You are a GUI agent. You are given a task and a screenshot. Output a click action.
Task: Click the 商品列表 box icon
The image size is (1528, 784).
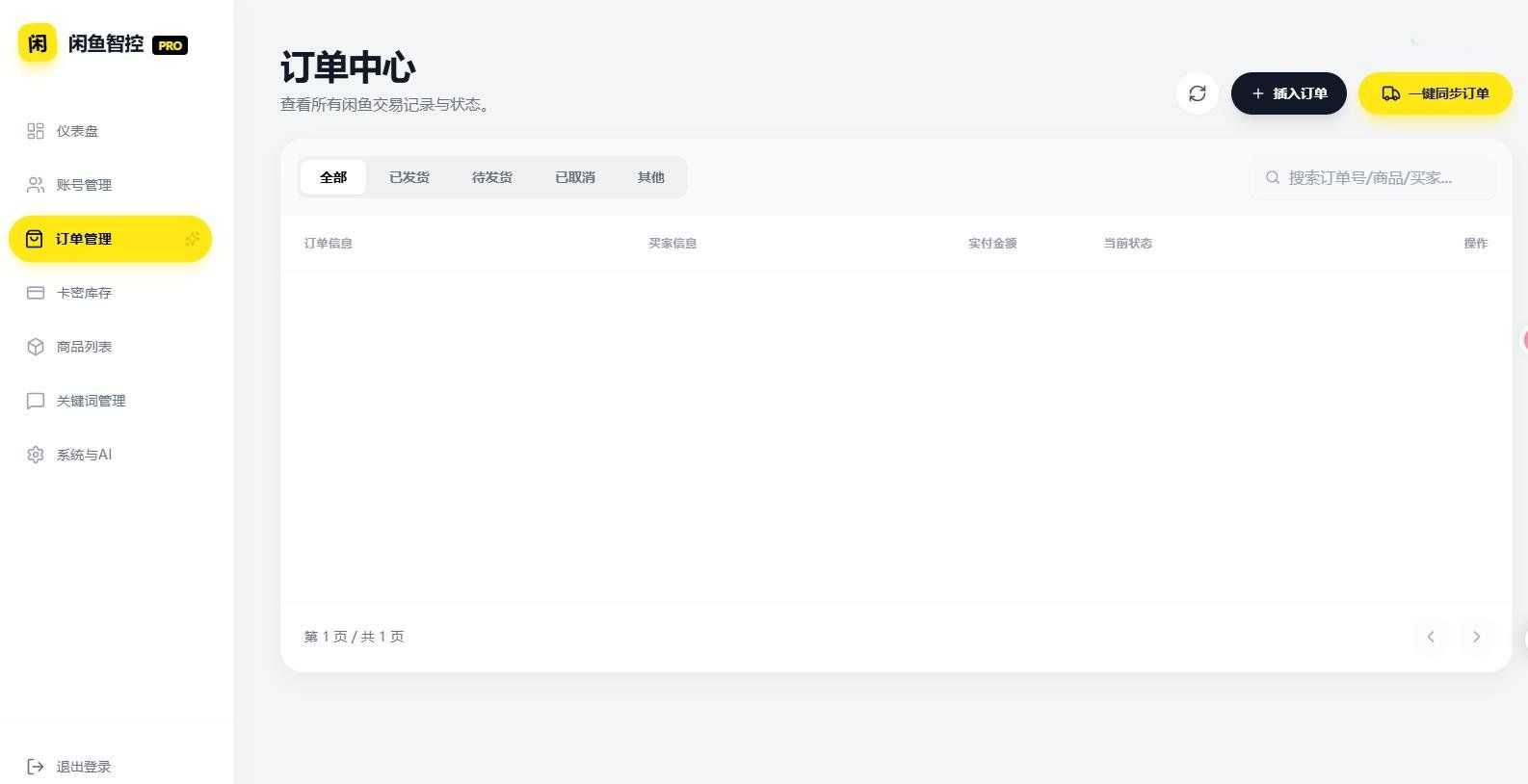point(36,347)
